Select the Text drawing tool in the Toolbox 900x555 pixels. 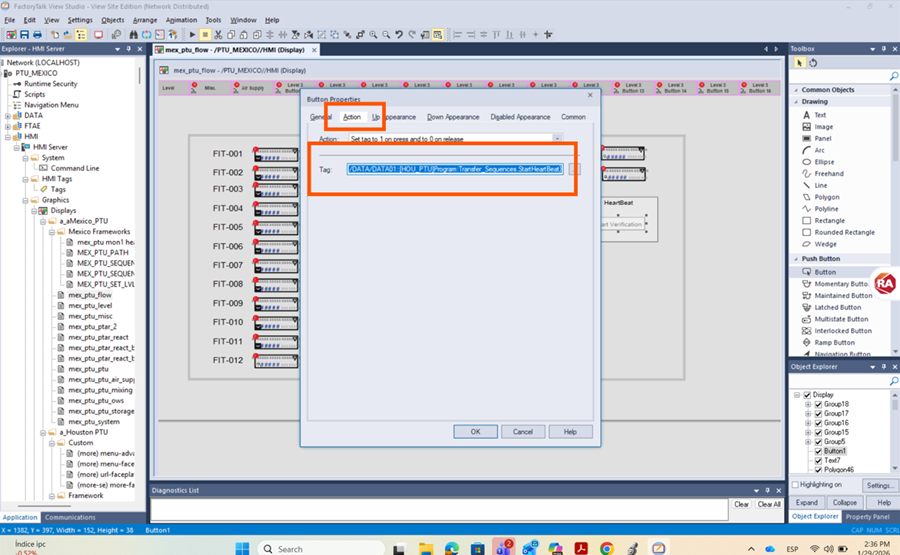click(820, 115)
